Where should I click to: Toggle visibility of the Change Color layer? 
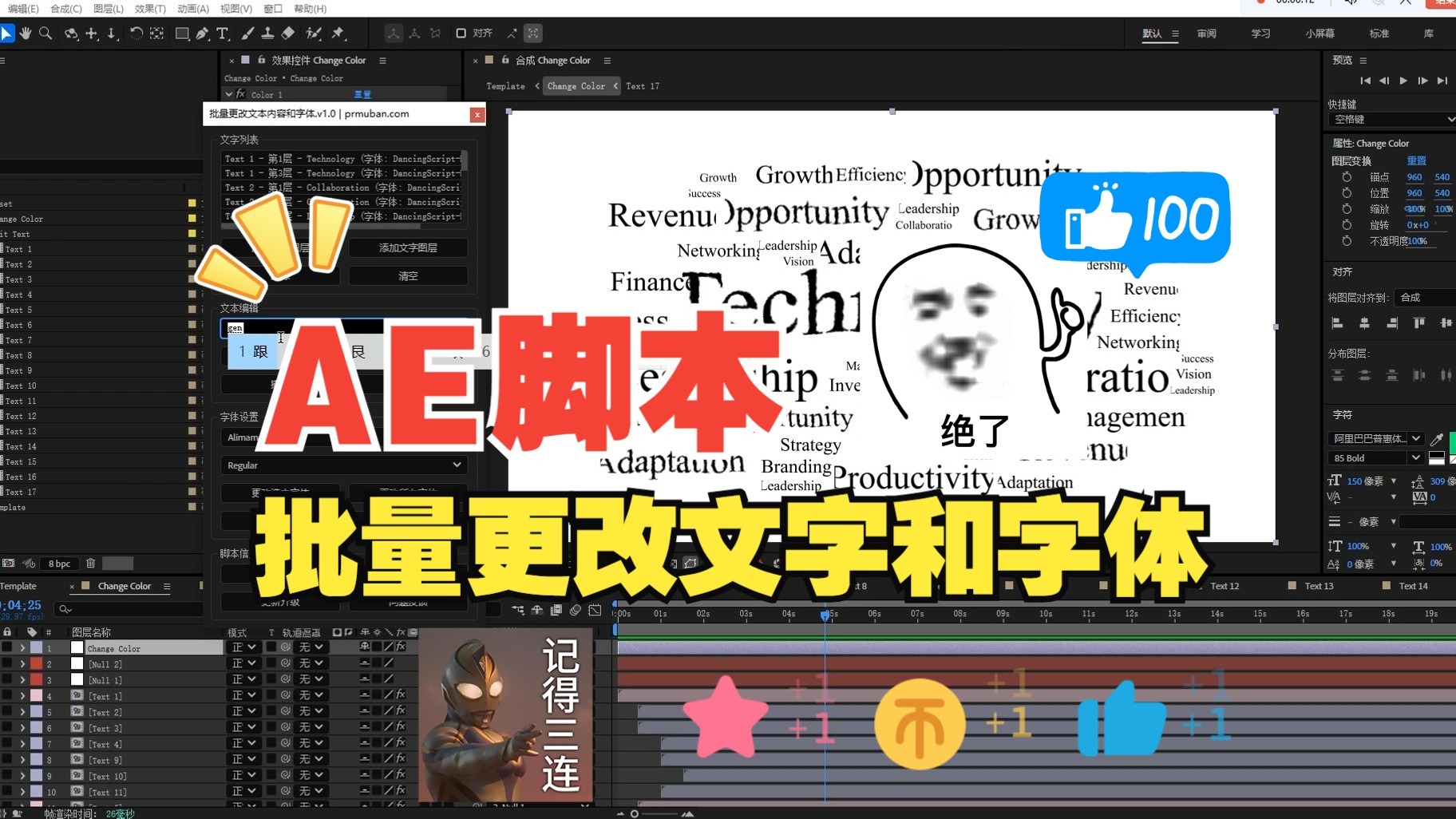pos(7,647)
